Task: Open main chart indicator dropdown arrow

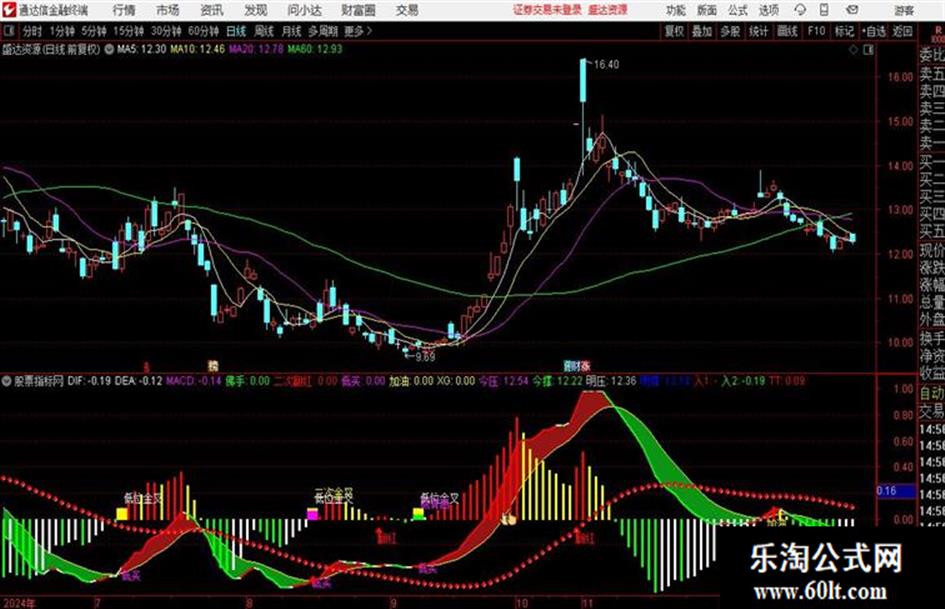Action: click(109, 49)
